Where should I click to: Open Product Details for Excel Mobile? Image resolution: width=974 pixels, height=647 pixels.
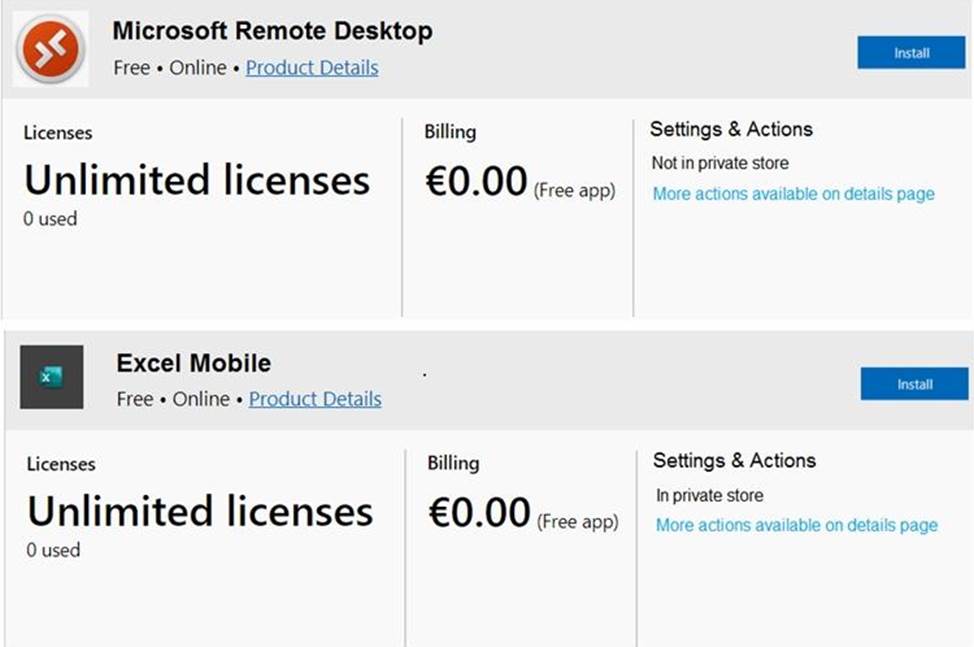pyautogui.click(x=315, y=399)
